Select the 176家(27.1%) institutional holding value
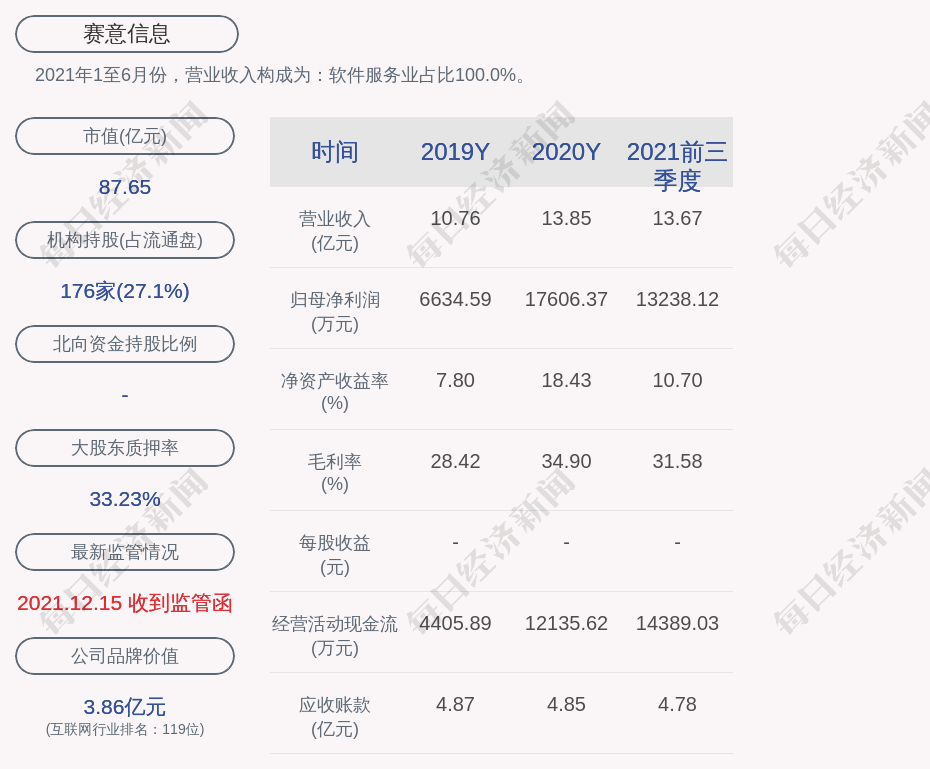 (x=125, y=291)
